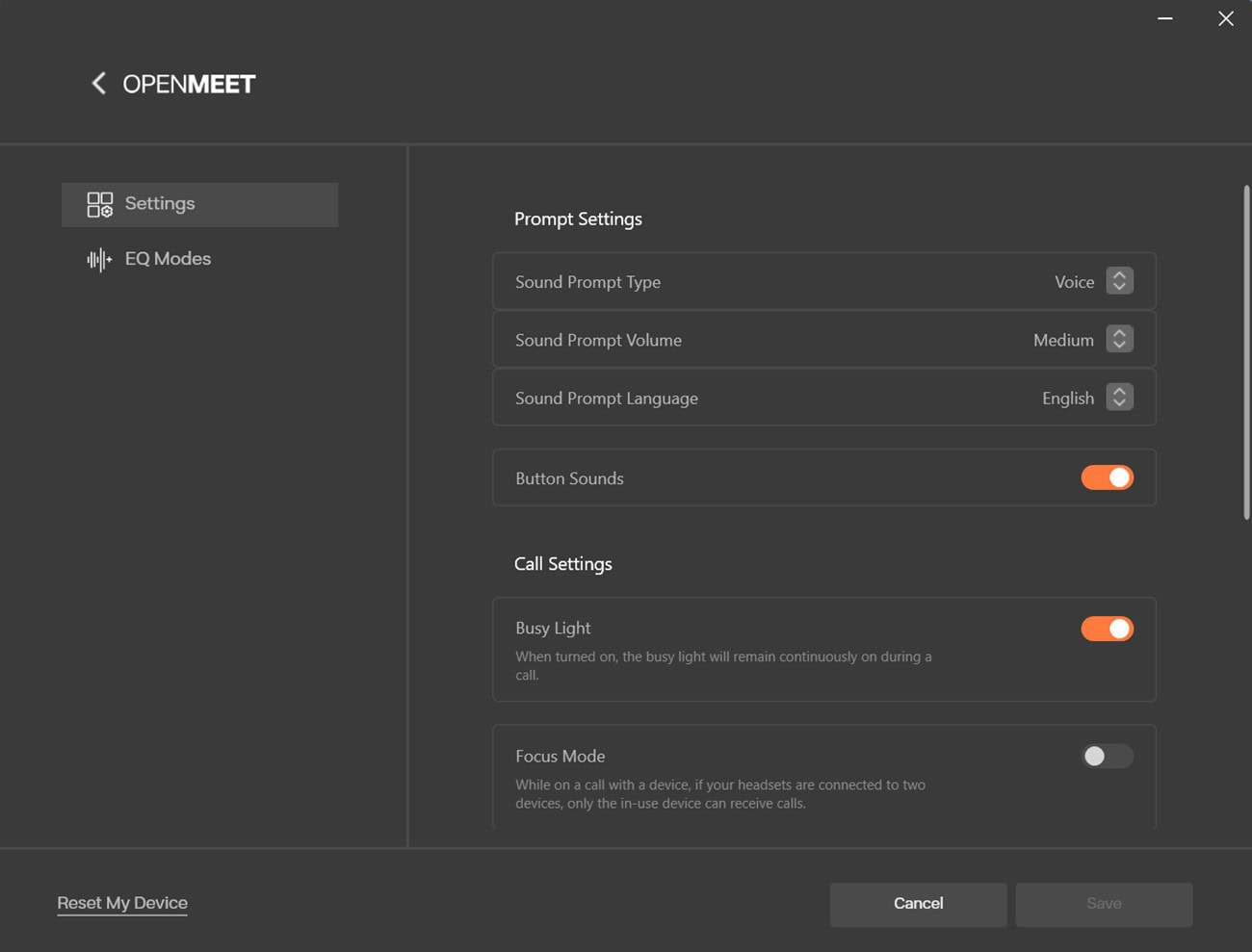Click the settings panel vertical scrollbar
Viewport: 1252px width, 952px height.
[x=1246, y=352]
